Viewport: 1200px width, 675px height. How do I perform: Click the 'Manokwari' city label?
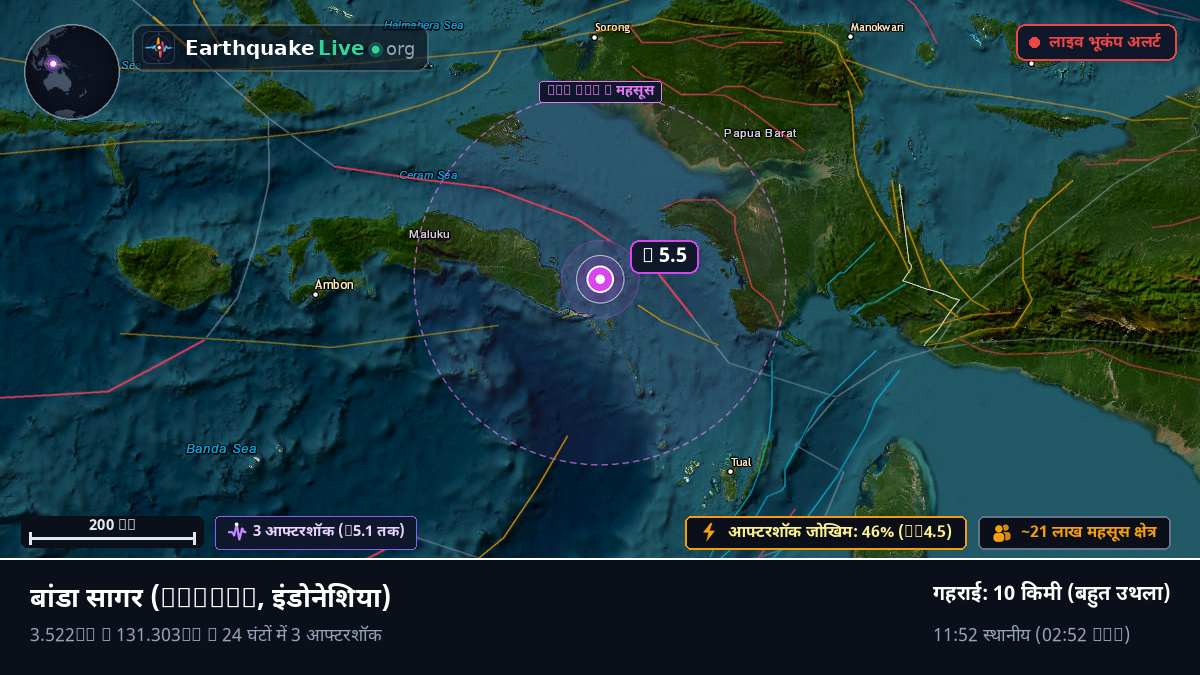pyautogui.click(x=877, y=27)
